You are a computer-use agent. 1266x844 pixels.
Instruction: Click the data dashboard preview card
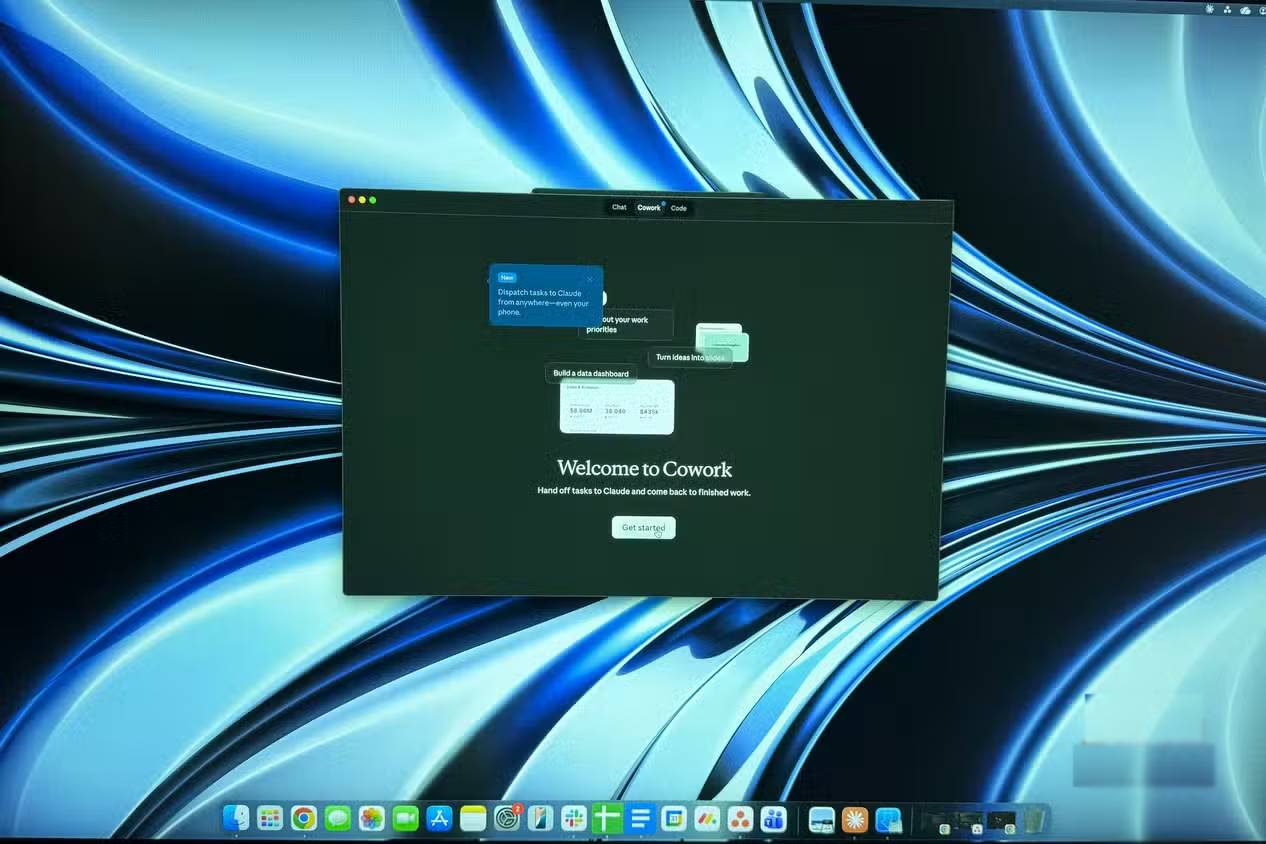click(616, 407)
